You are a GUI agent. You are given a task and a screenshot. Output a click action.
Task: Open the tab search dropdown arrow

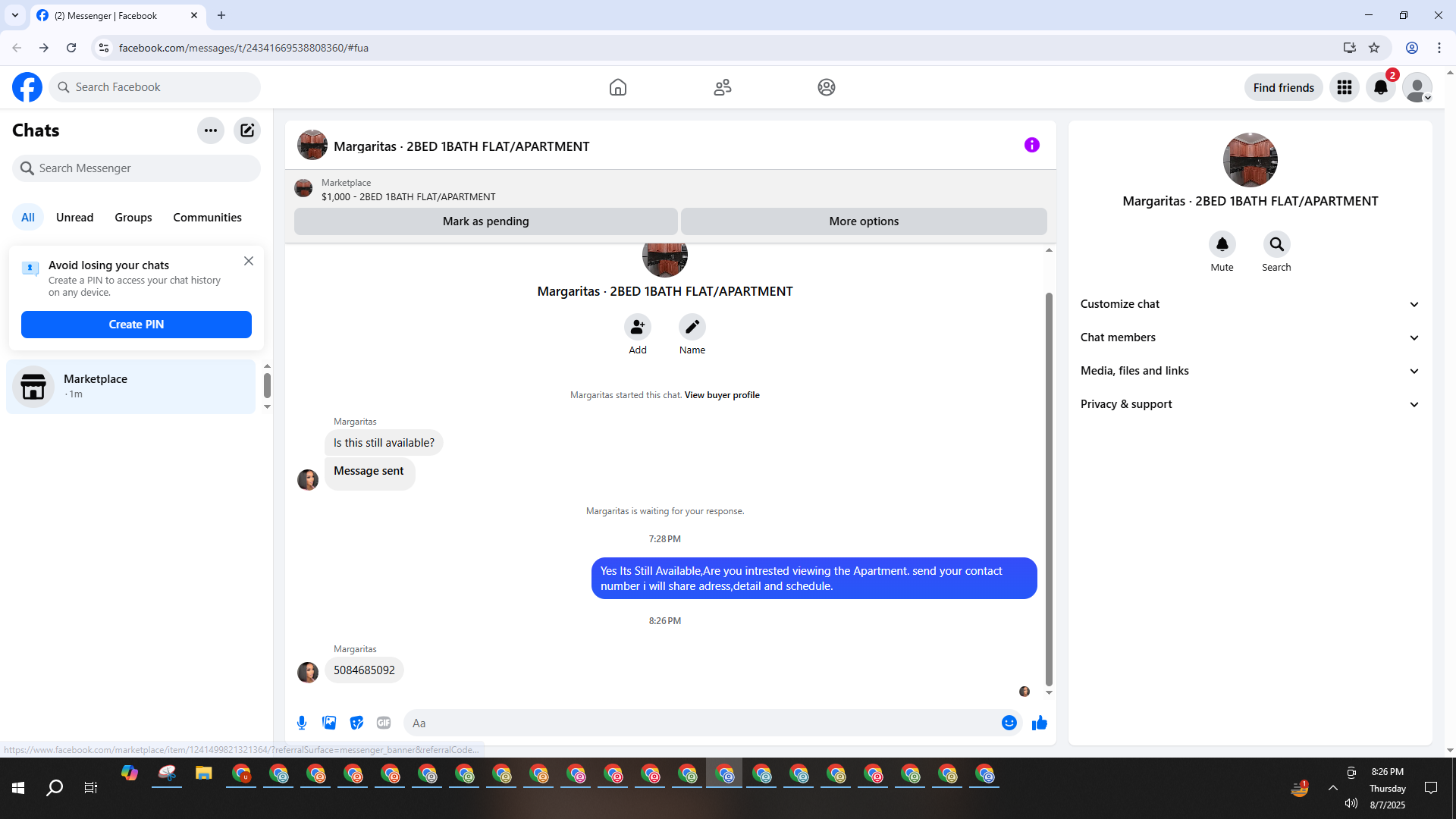[15, 15]
